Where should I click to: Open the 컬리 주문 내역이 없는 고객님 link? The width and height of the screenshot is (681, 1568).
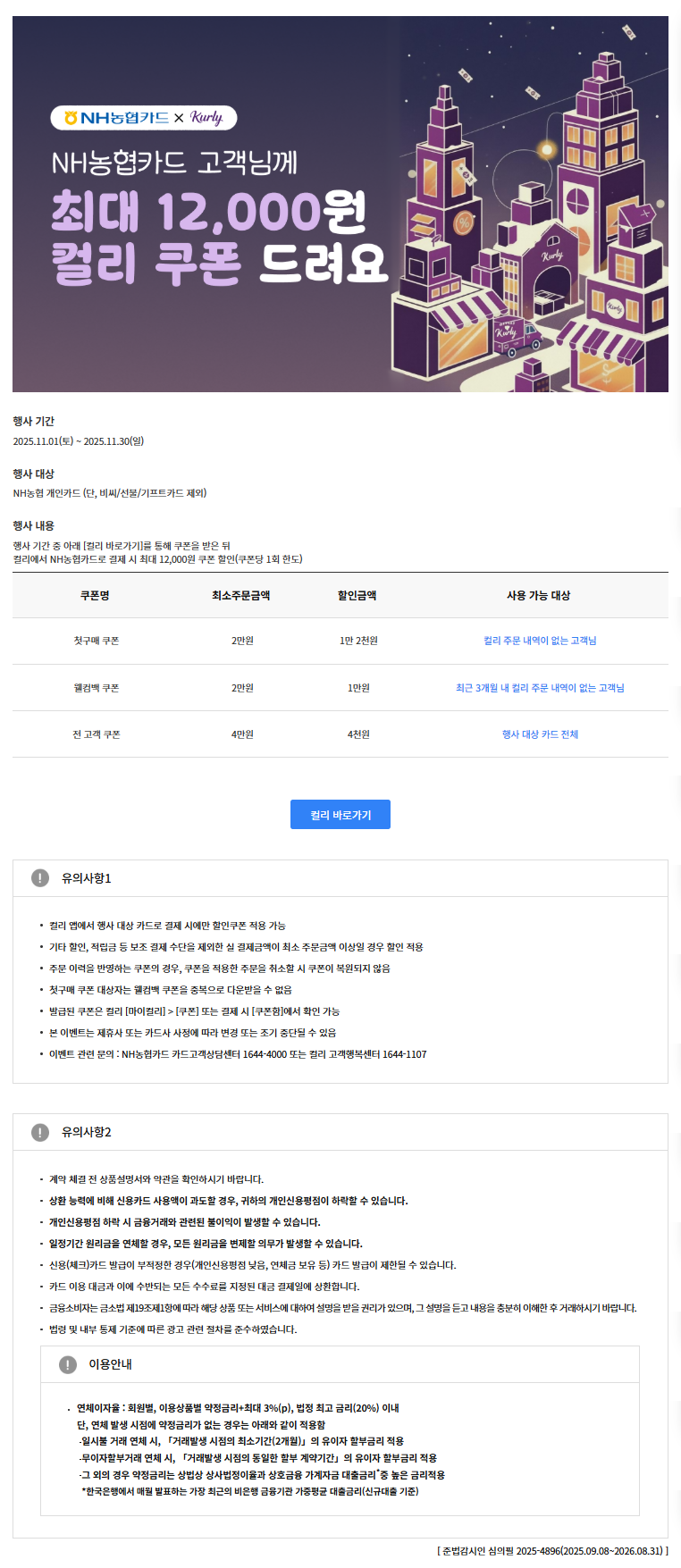[540, 641]
